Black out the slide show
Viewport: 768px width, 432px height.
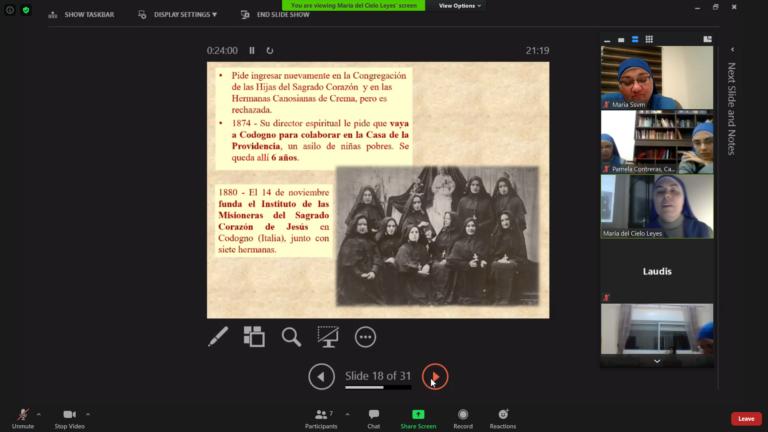click(x=328, y=337)
